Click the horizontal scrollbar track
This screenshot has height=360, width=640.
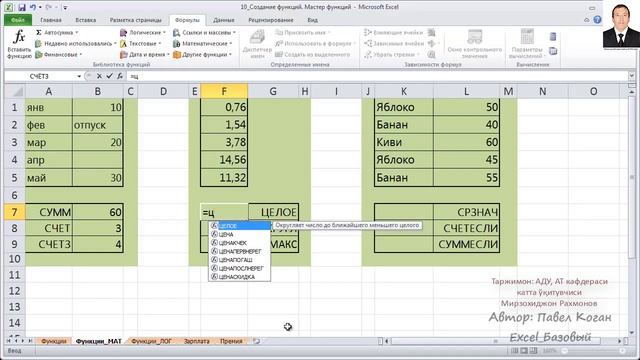[502, 341]
